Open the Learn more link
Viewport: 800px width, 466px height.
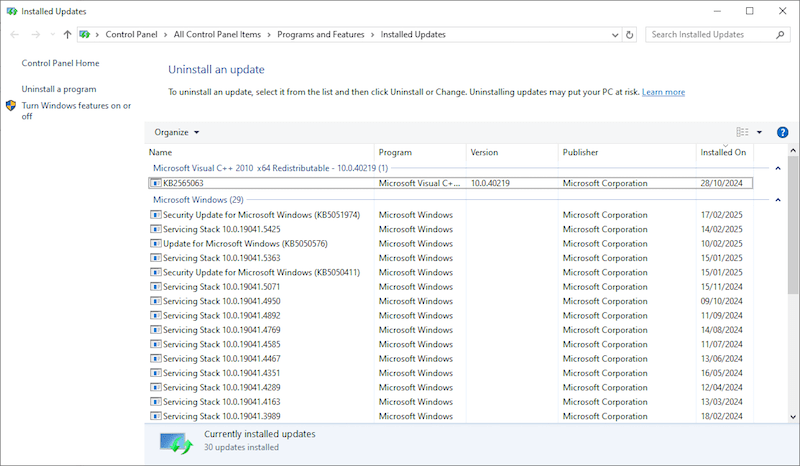coord(663,92)
